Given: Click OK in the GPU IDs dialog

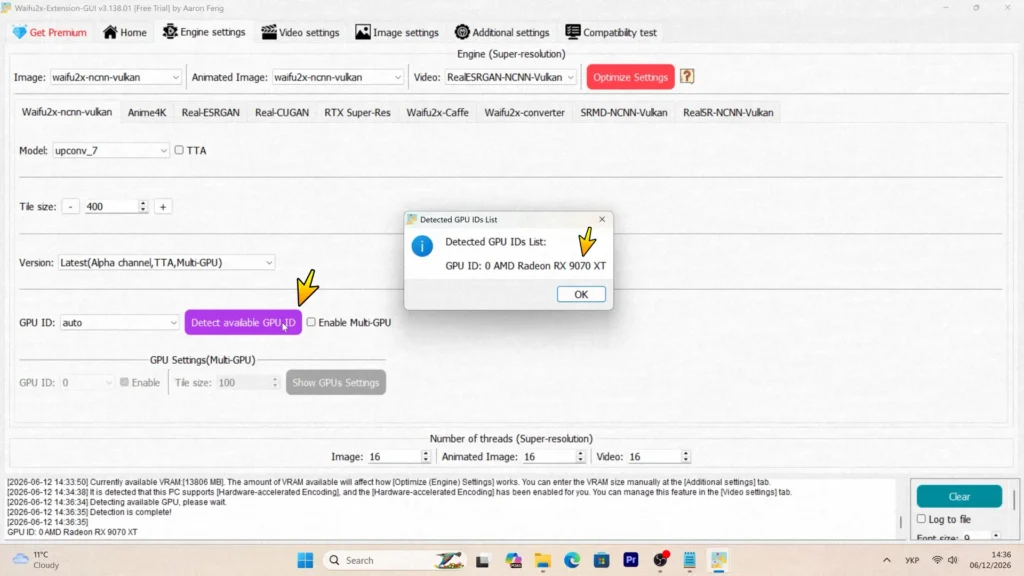Looking at the screenshot, I should click(x=581, y=295).
